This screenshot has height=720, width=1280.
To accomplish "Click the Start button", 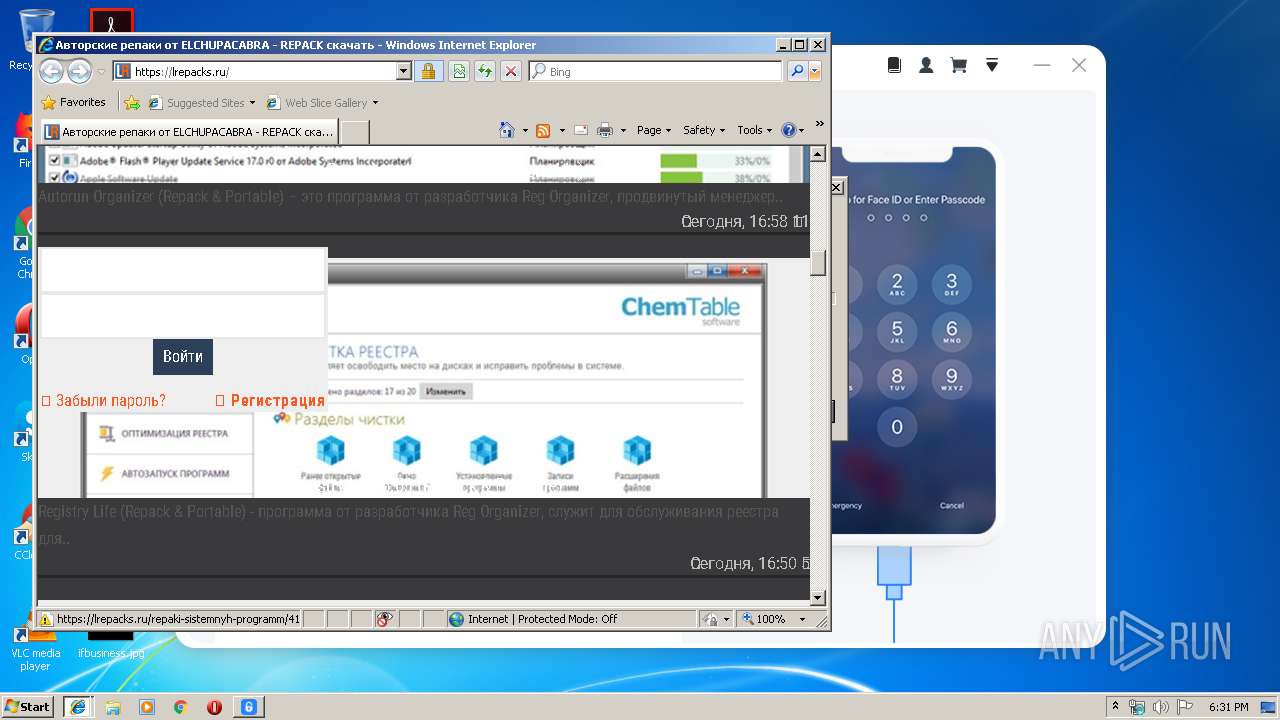I will point(28,707).
